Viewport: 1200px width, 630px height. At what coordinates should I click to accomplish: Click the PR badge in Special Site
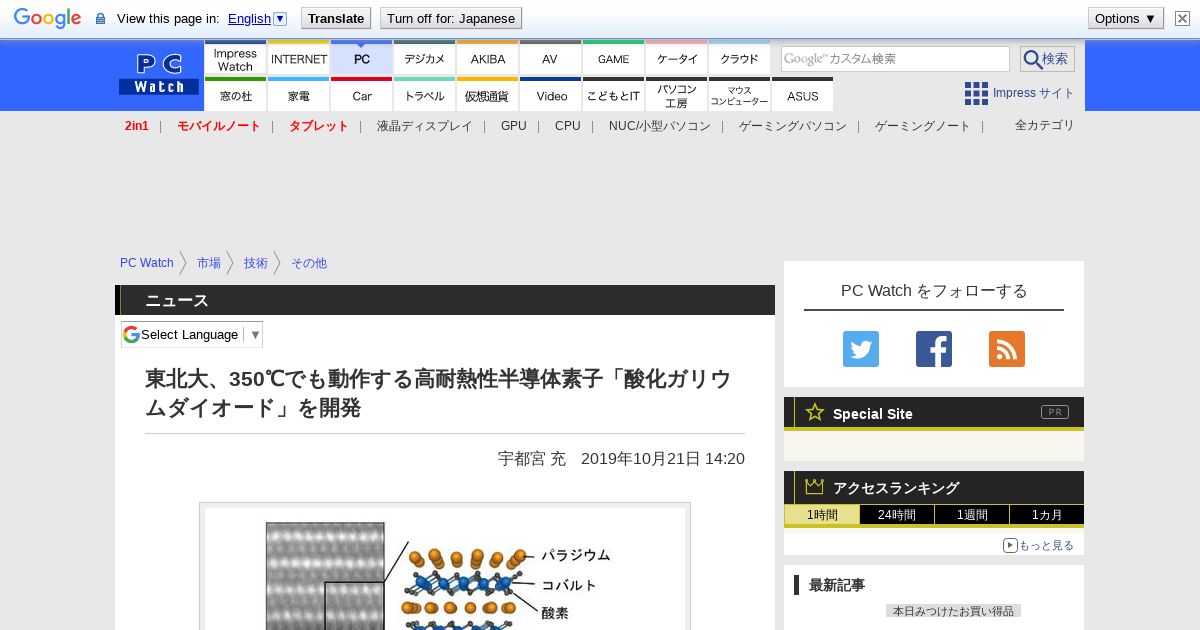[x=1055, y=412]
